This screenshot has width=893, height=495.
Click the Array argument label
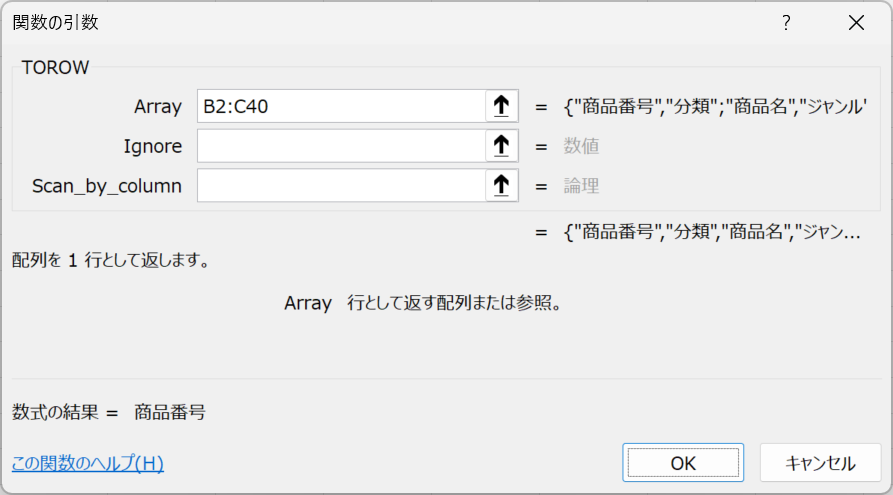158,107
